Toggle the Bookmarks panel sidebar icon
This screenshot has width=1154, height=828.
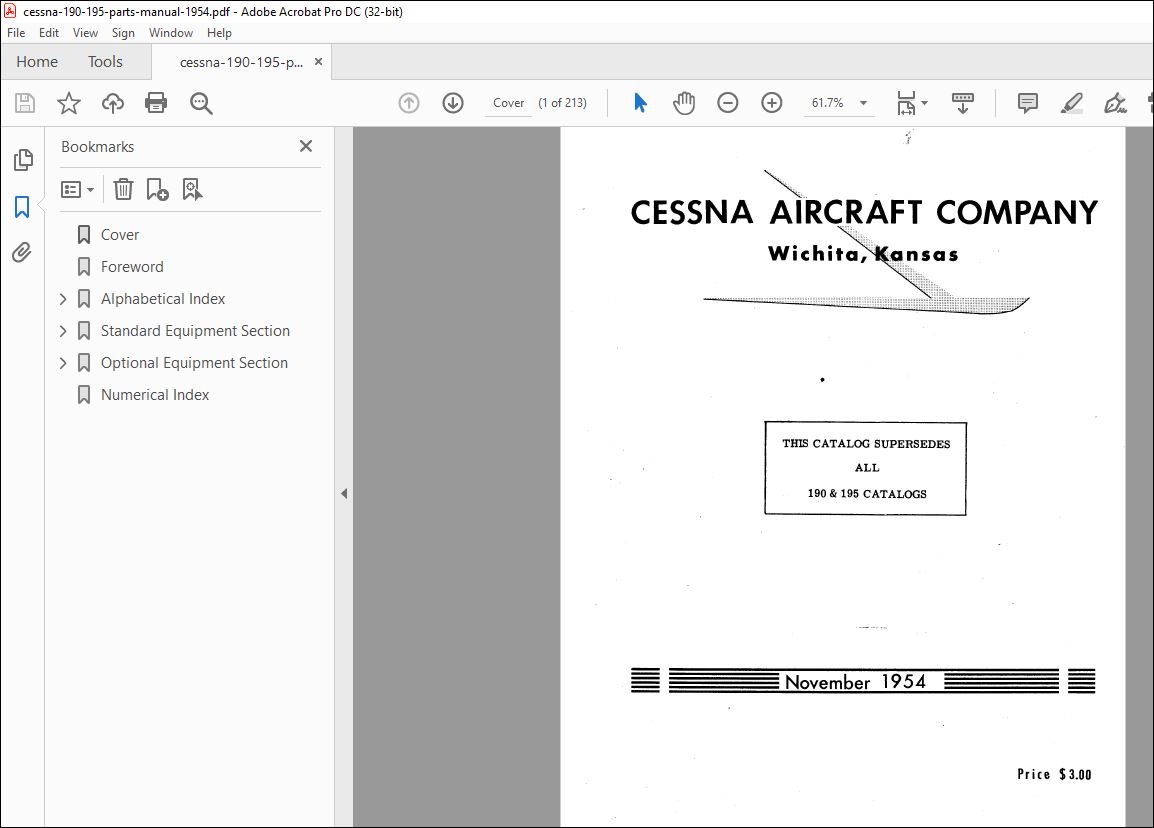point(22,207)
